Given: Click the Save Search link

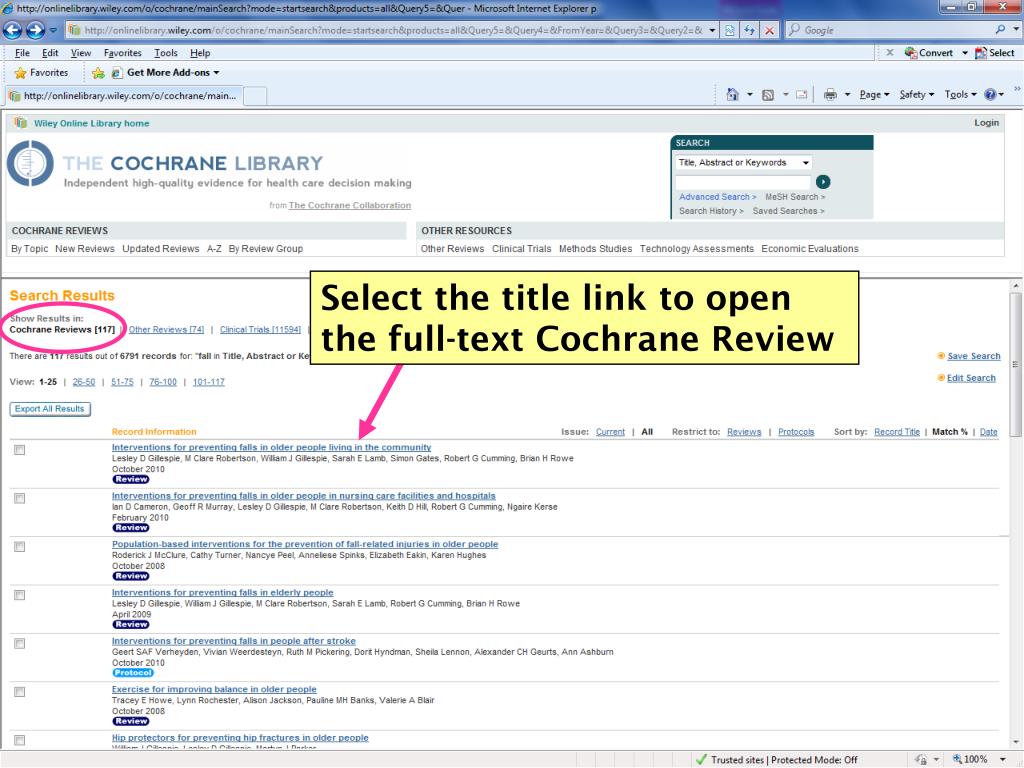Looking at the screenshot, I should (974, 356).
